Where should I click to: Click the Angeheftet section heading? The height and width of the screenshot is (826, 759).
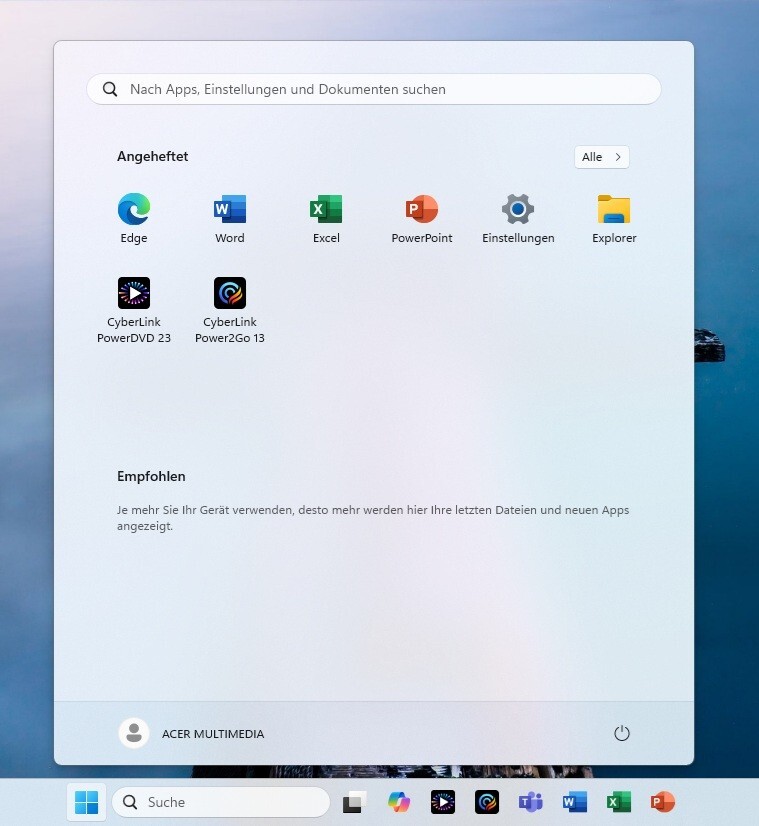(153, 156)
